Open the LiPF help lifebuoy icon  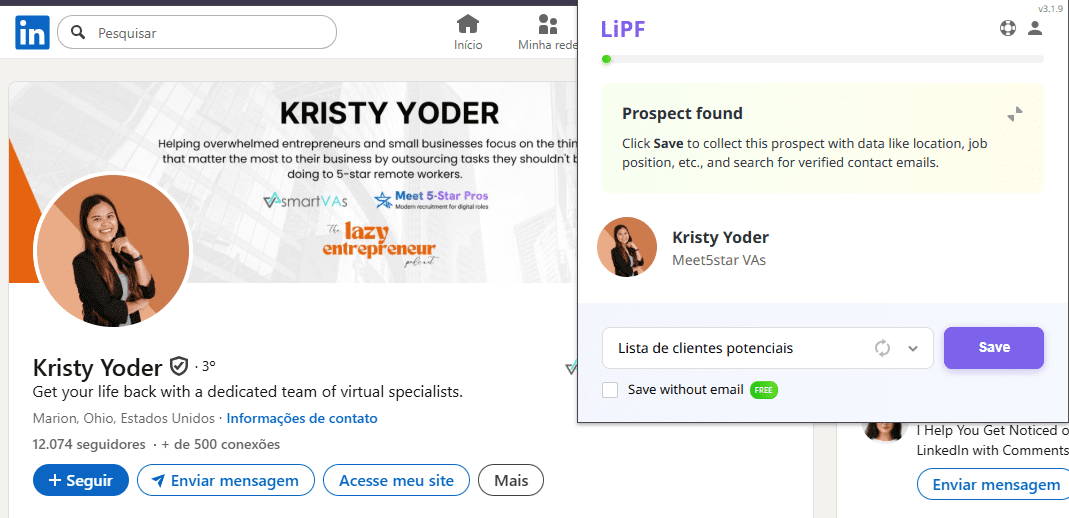pyautogui.click(x=1007, y=28)
